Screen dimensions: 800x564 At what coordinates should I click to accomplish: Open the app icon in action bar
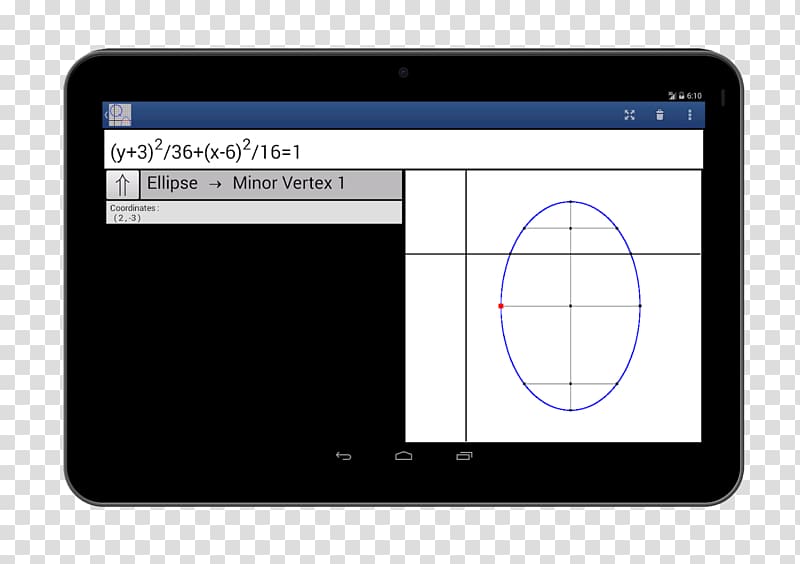click(x=119, y=114)
